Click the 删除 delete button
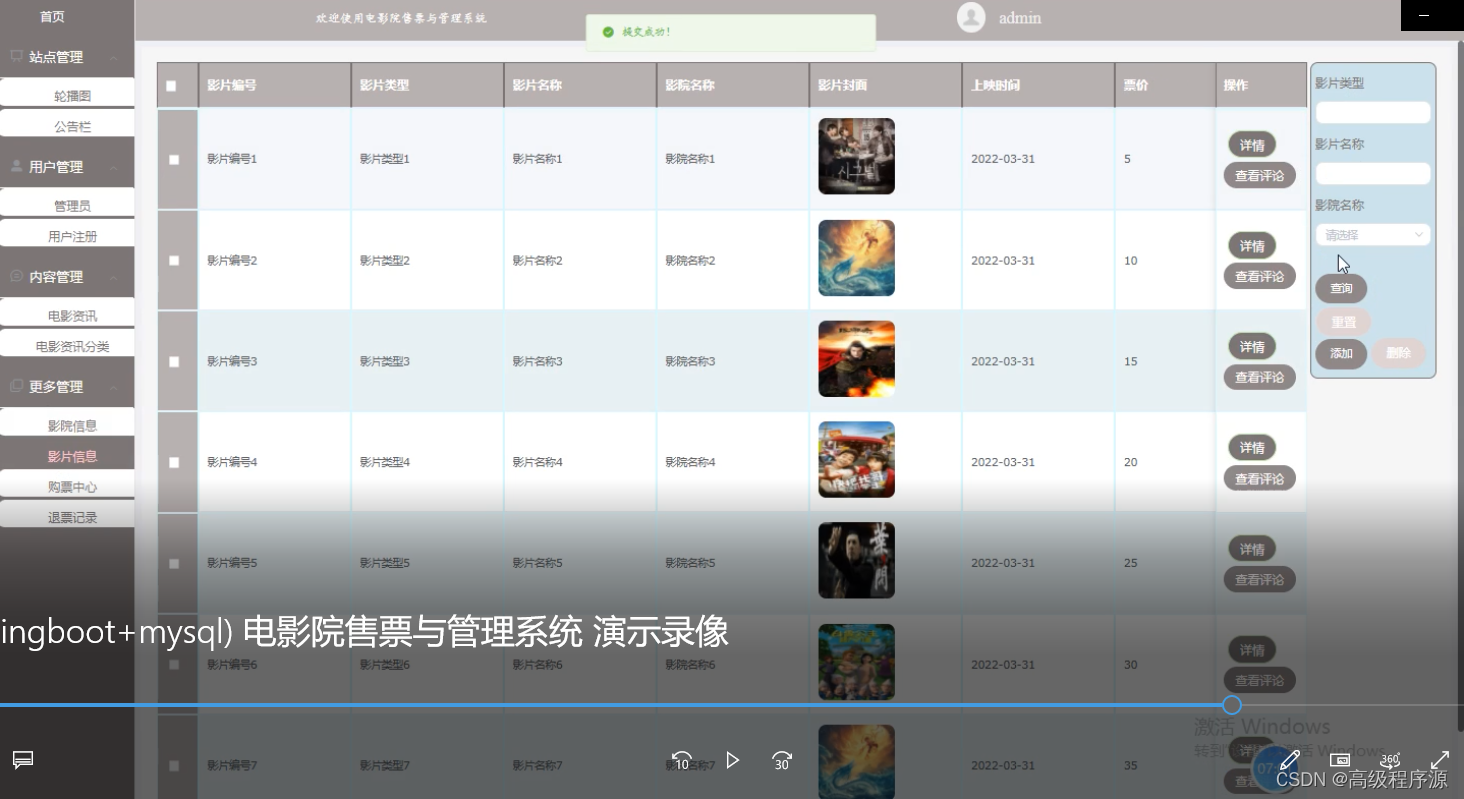1464x799 pixels. [1398, 353]
